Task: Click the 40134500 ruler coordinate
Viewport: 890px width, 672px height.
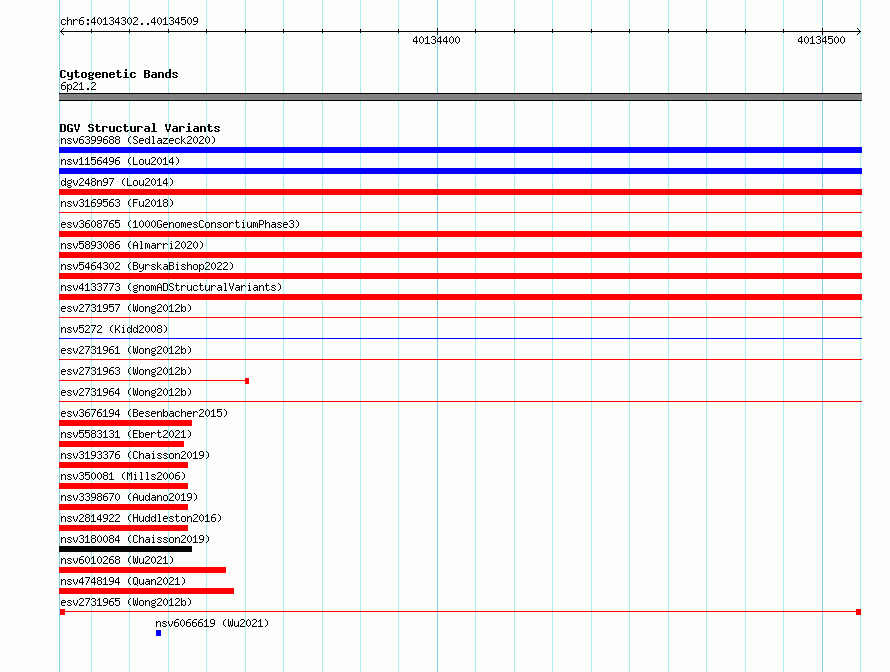Action: (821, 40)
